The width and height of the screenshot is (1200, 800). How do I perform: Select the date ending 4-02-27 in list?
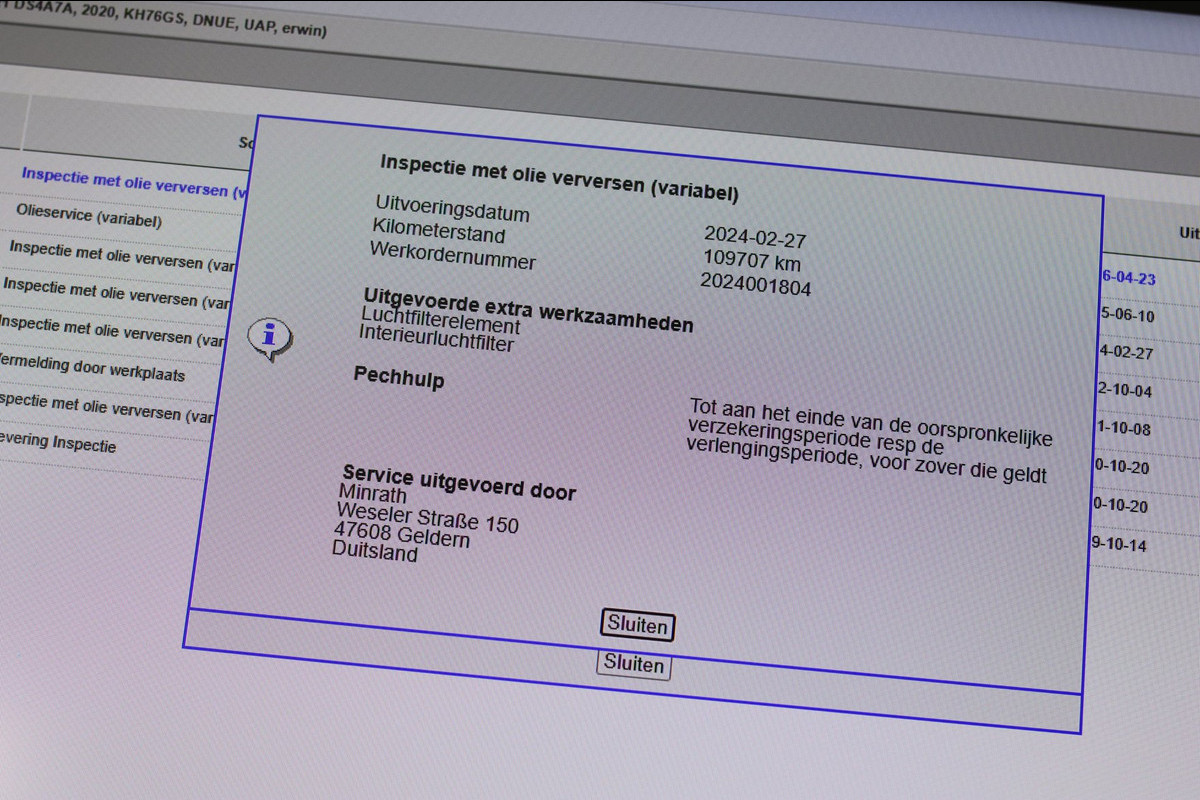(x=1126, y=352)
